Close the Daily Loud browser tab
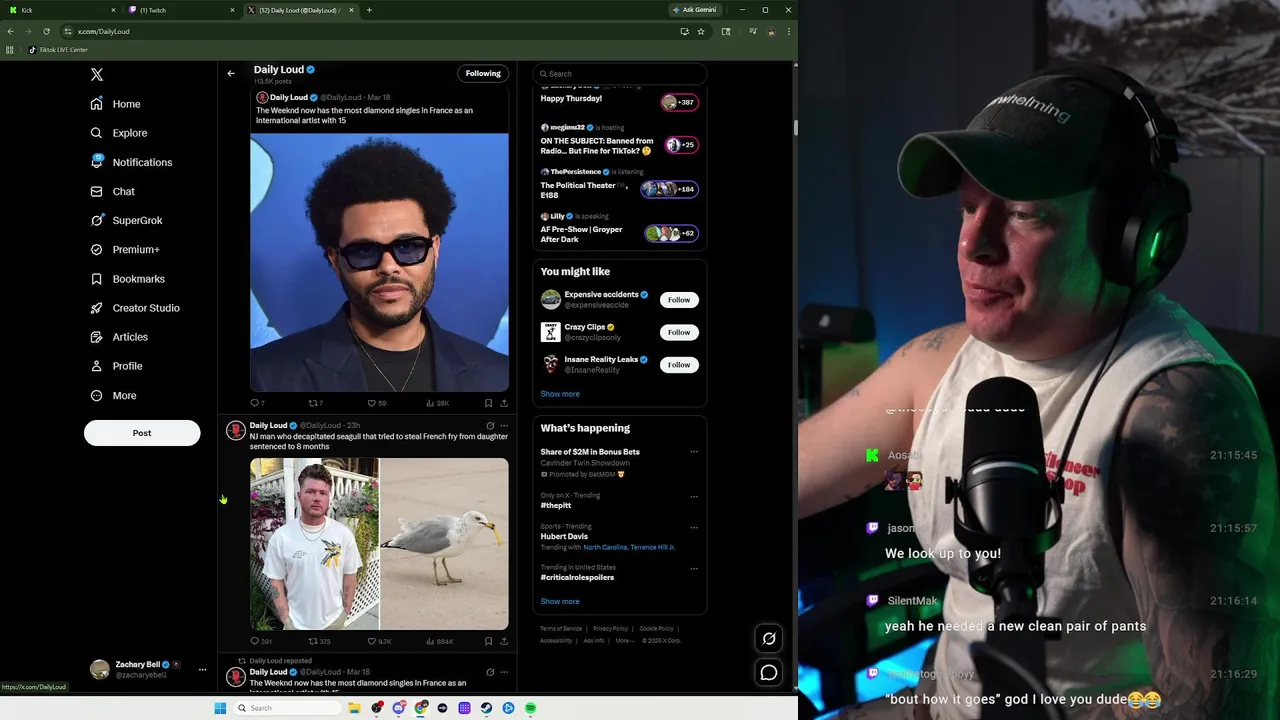This screenshot has height=720, width=1280. click(351, 10)
